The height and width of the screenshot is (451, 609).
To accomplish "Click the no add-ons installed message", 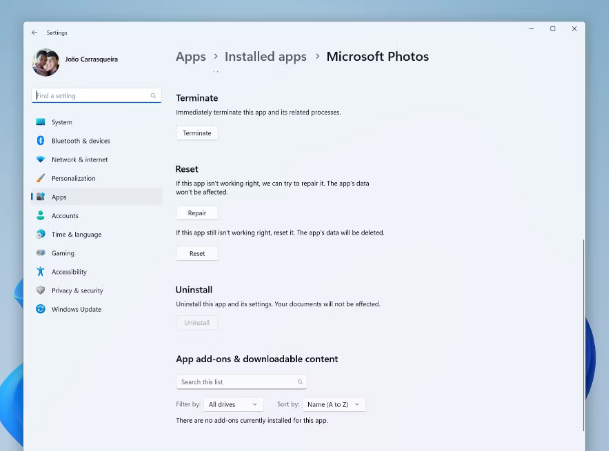I will (x=252, y=420).
